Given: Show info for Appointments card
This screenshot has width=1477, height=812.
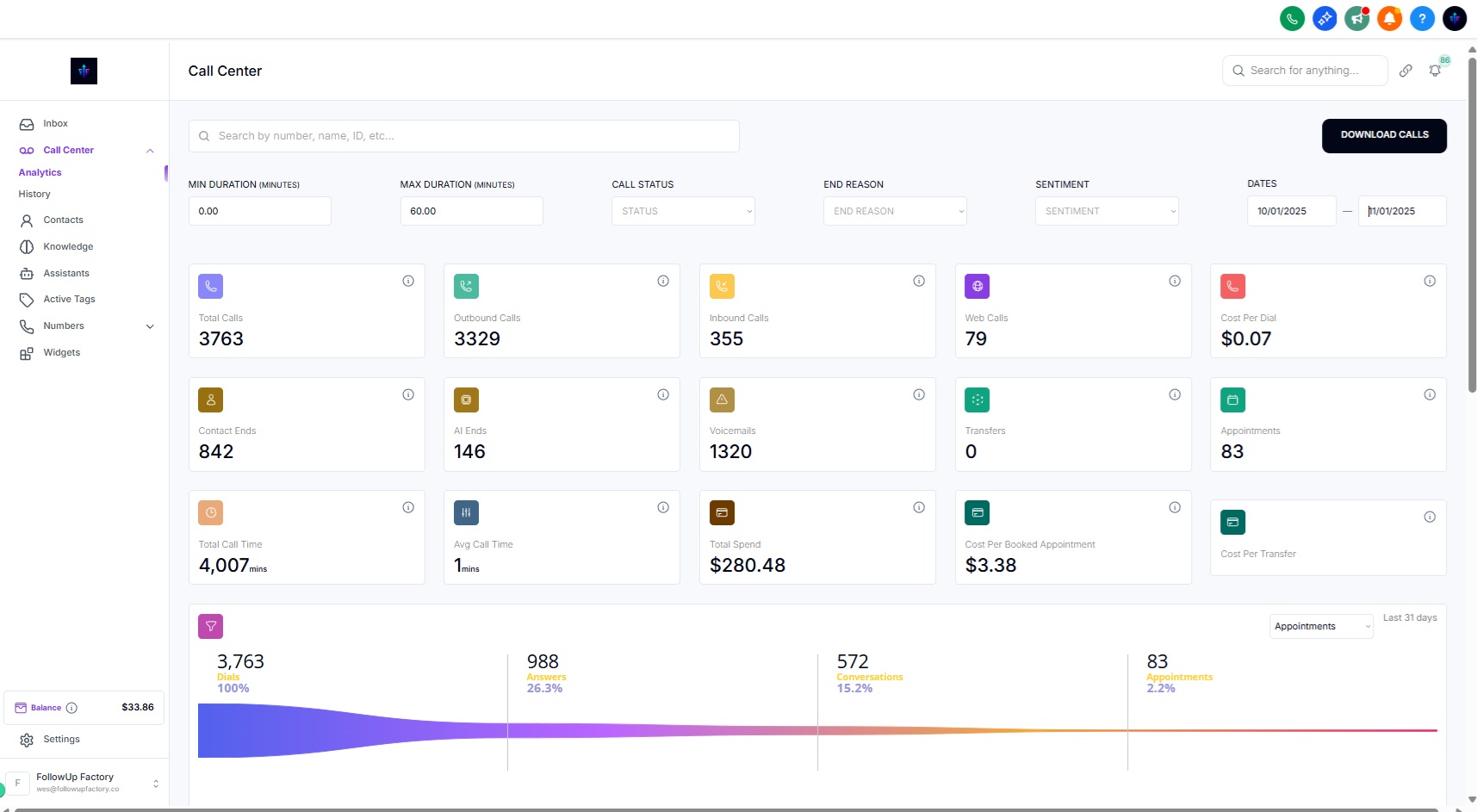Looking at the screenshot, I should pyautogui.click(x=1430, y=394).
